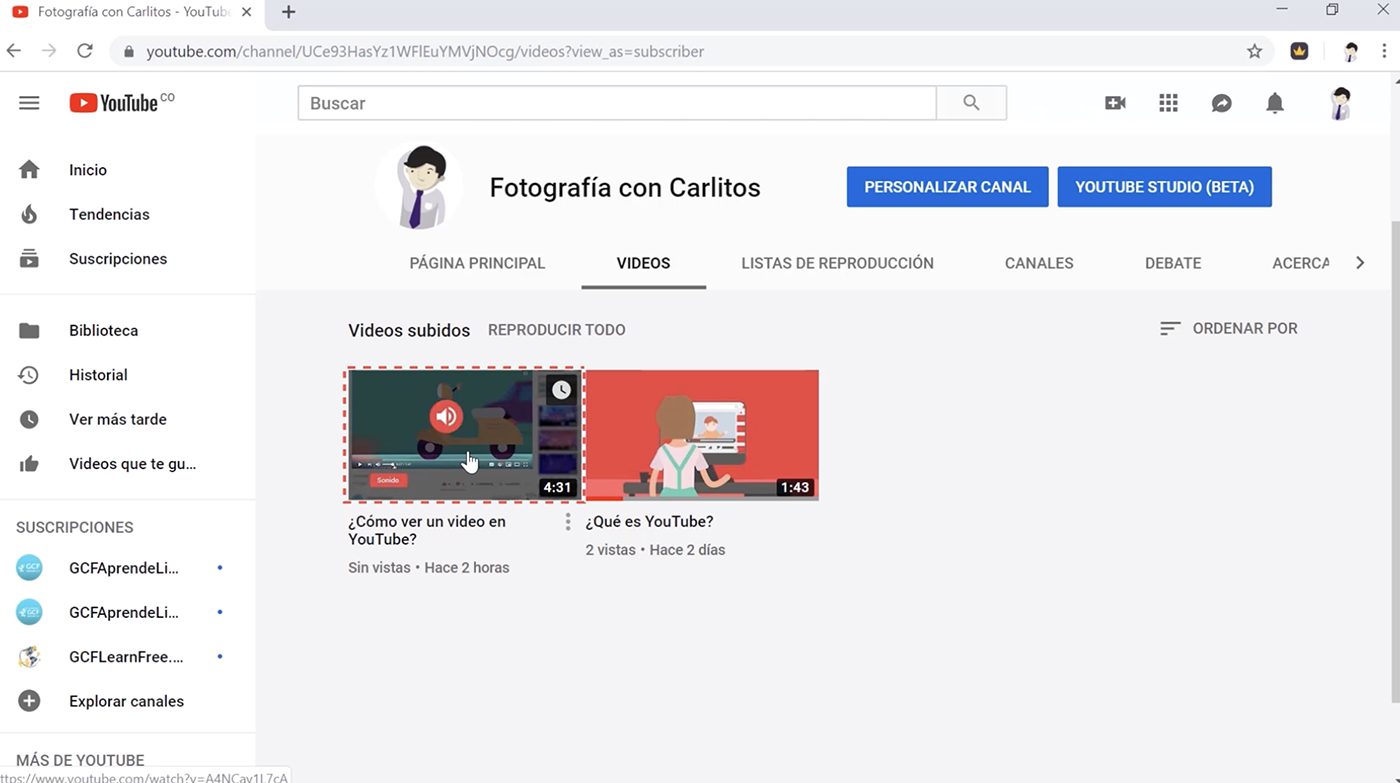Click PERSONALIZAR CANAL button
The width and height of the screenshot is (1400, 783).
click(x=948, y=187)
